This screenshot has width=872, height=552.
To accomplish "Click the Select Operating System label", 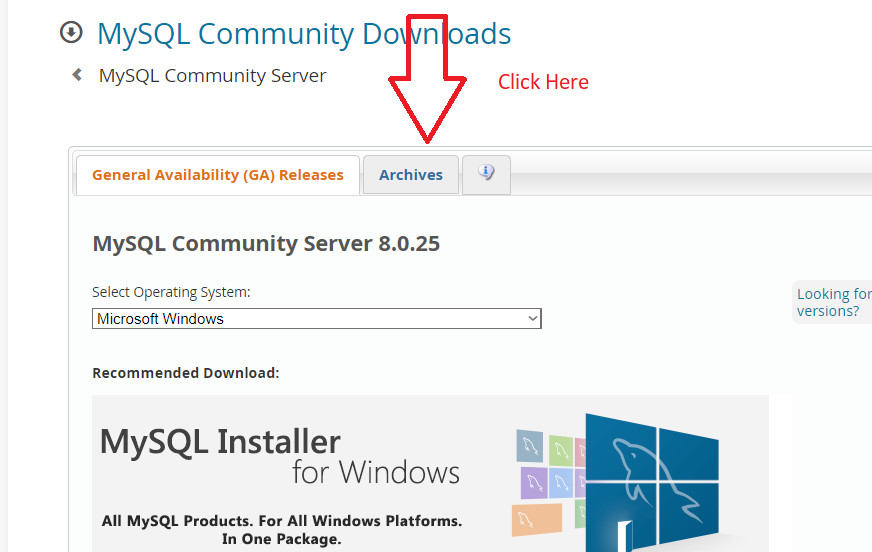I will (171, 292).
